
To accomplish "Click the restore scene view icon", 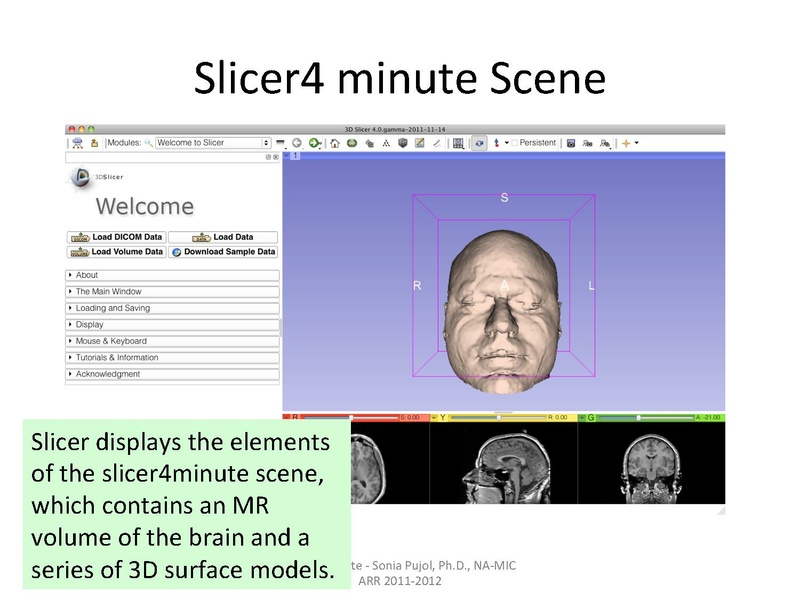I will click(x=605, y=143).
